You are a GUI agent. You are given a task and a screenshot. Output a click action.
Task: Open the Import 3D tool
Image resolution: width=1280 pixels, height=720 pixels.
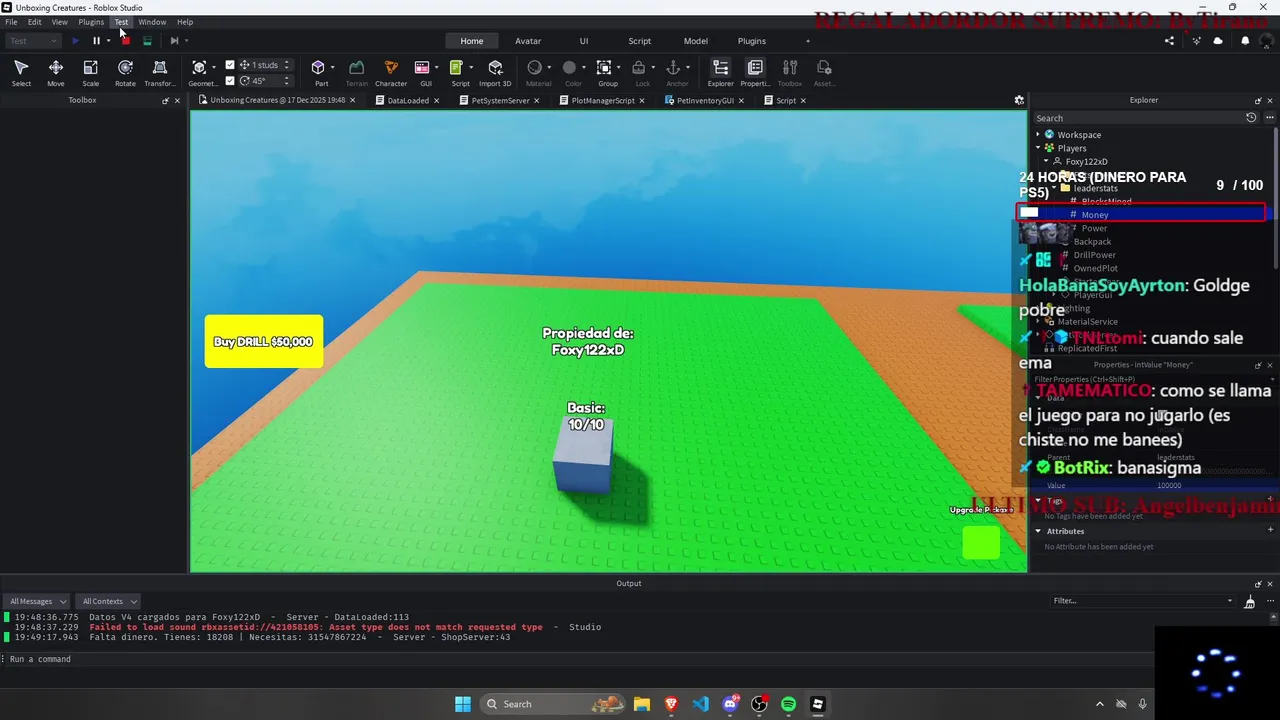click(x=495, y=73)
